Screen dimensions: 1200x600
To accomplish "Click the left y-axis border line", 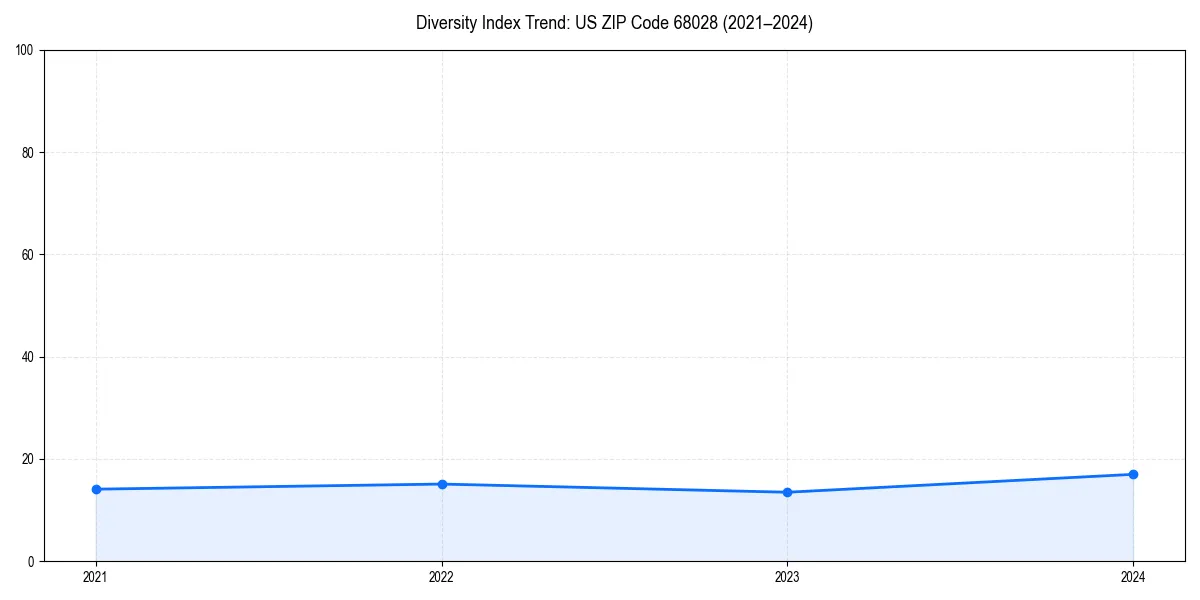I will pyautogui.click(x=44, y=300).
